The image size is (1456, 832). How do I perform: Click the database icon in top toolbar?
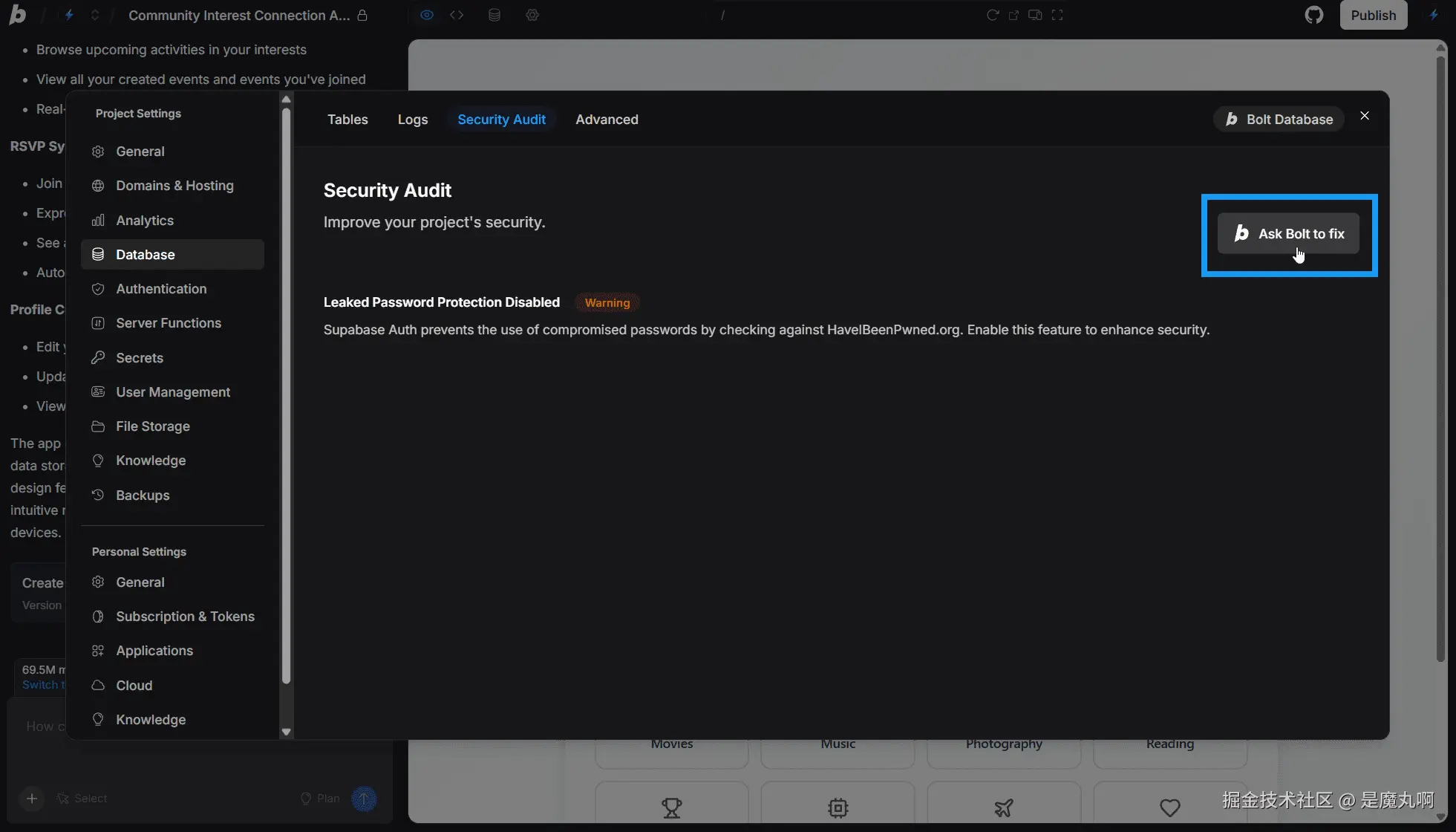494,15
